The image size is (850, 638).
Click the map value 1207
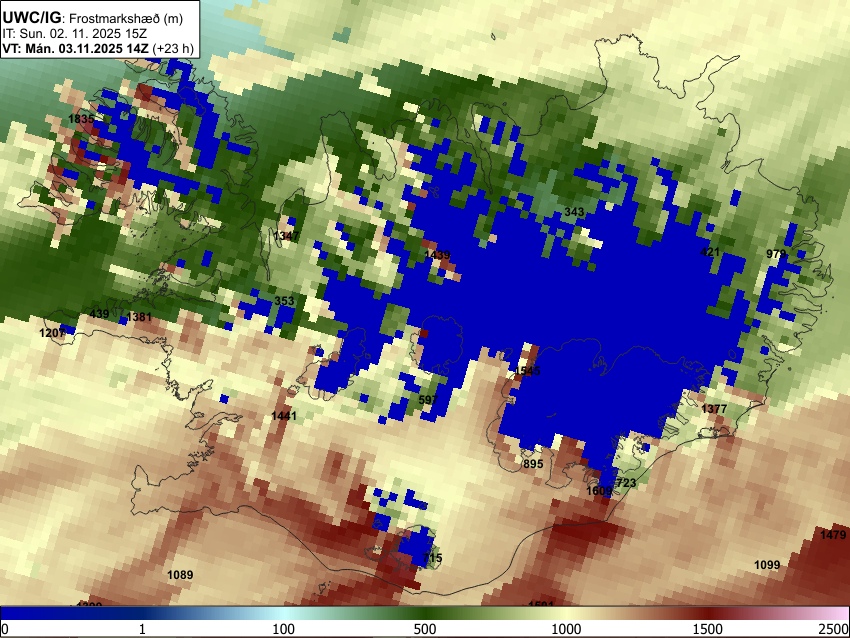click(52, 333)
